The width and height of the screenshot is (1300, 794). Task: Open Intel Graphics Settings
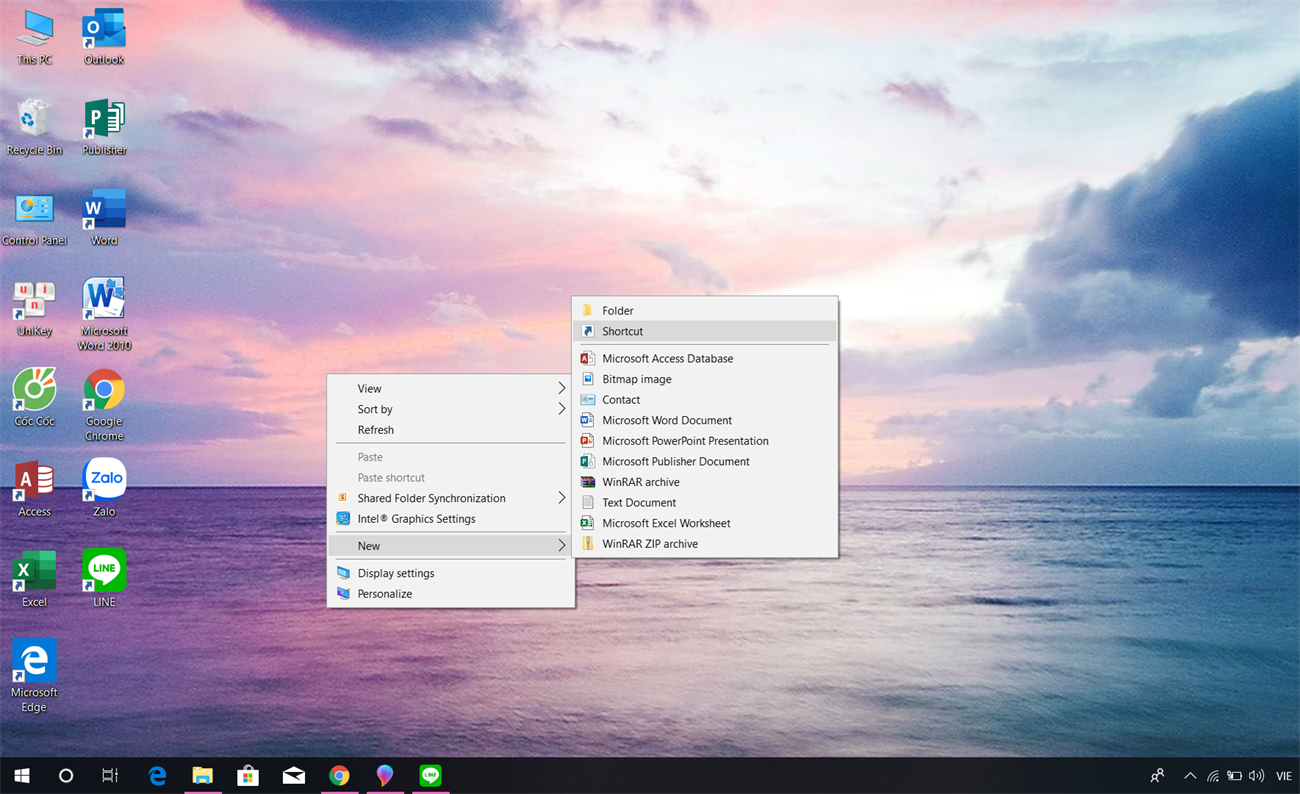(x=451, y=519)
